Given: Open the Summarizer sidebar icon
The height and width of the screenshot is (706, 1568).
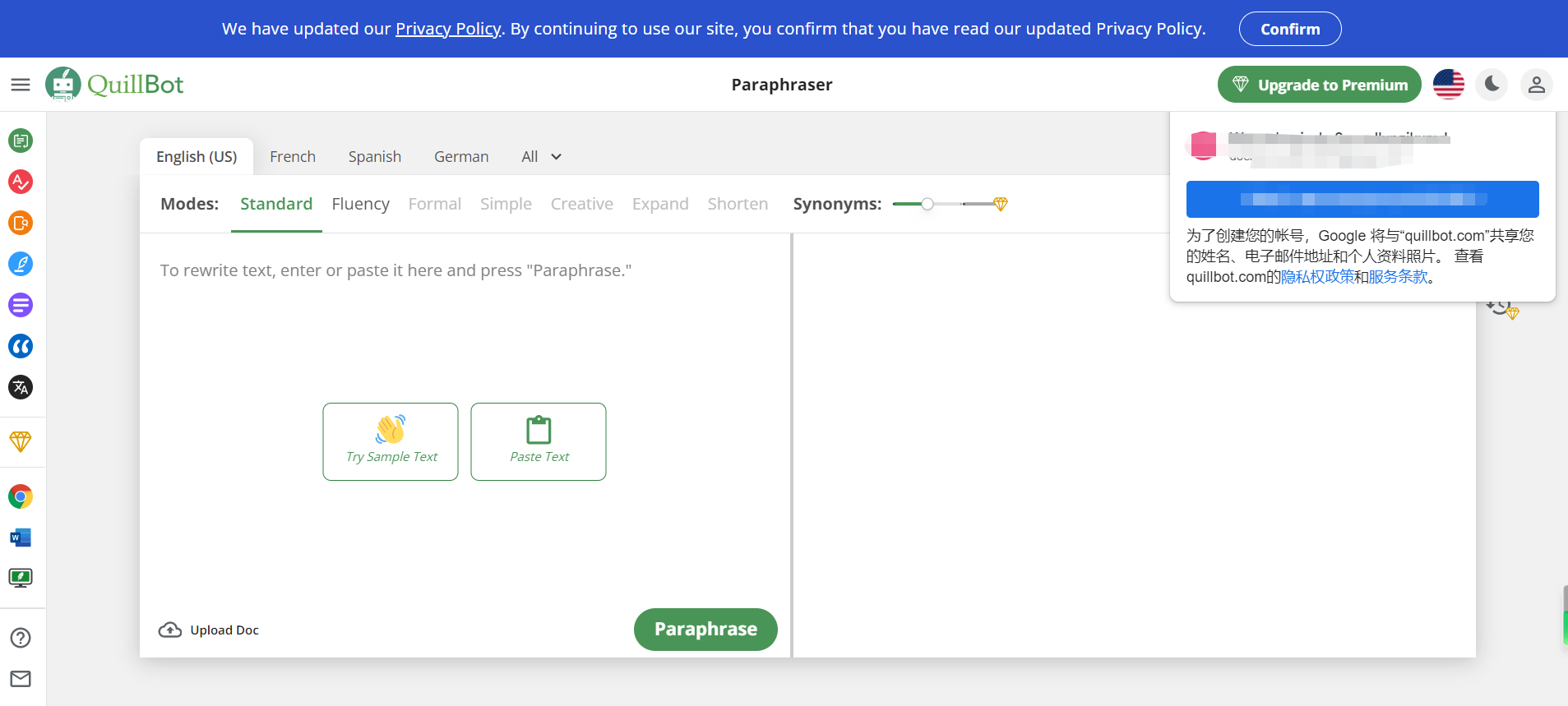Looking at the screenshot, I should click(x=21, y=305).
